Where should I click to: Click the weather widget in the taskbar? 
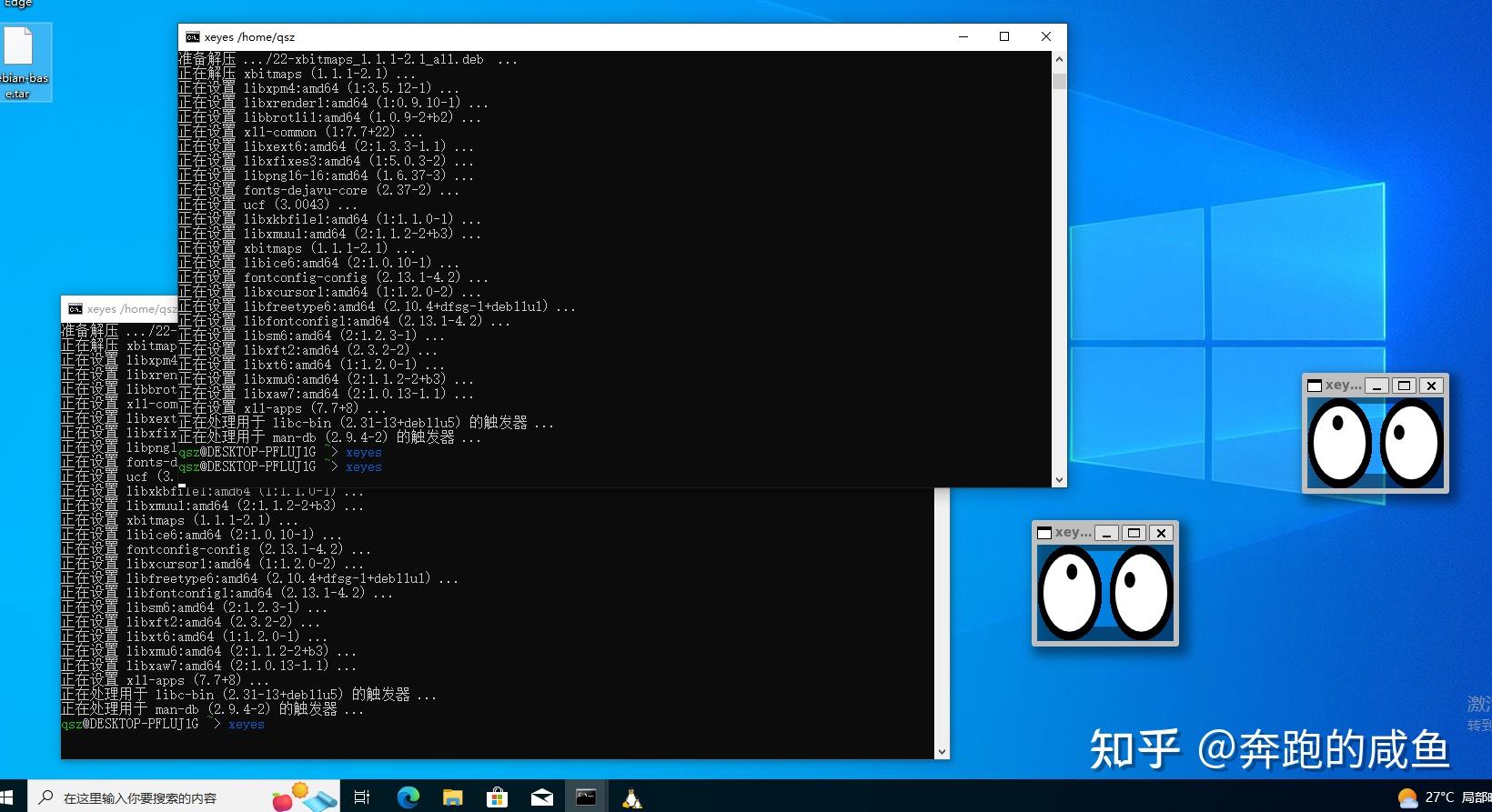point(1444,797)
